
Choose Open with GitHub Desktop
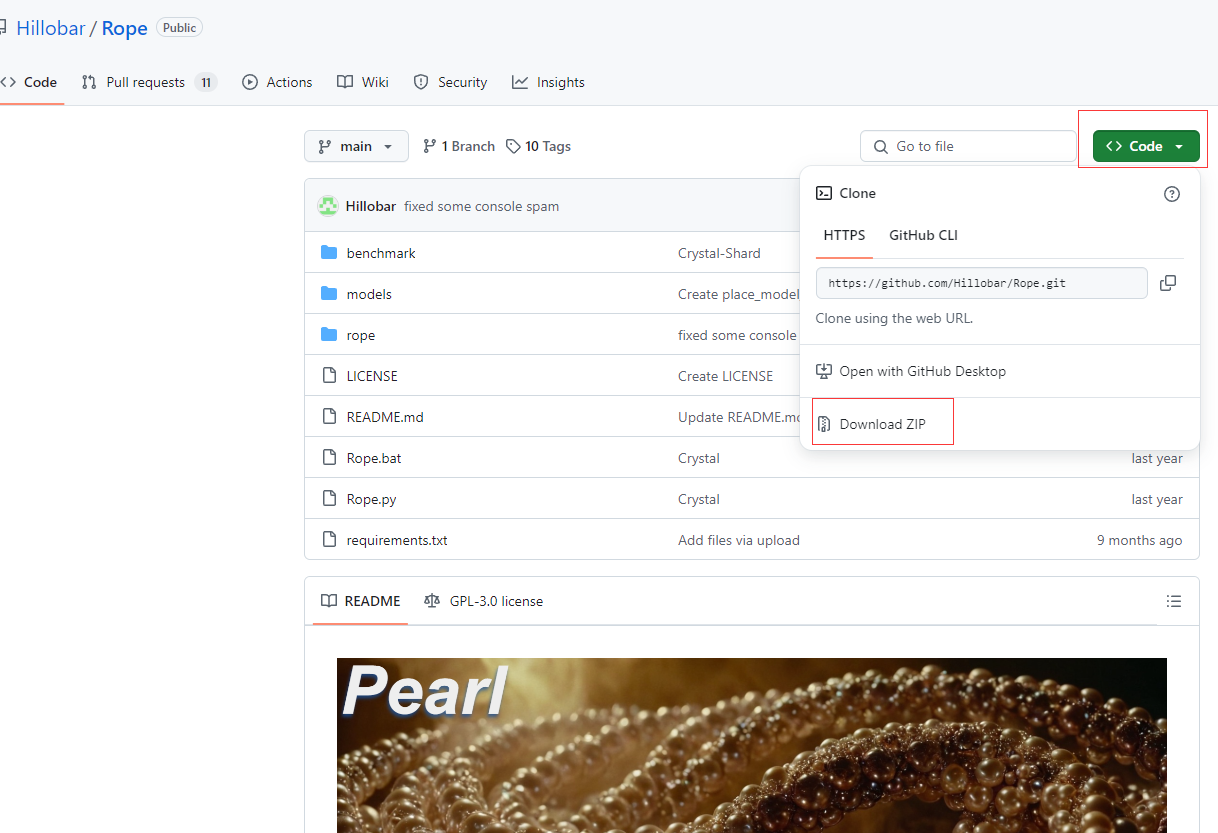point(911,371)
